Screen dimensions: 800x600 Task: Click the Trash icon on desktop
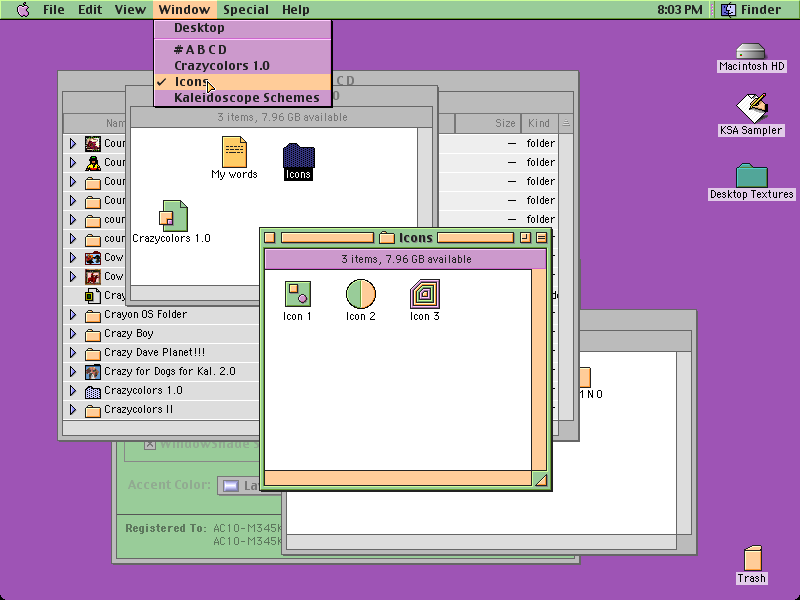[752, 558]
